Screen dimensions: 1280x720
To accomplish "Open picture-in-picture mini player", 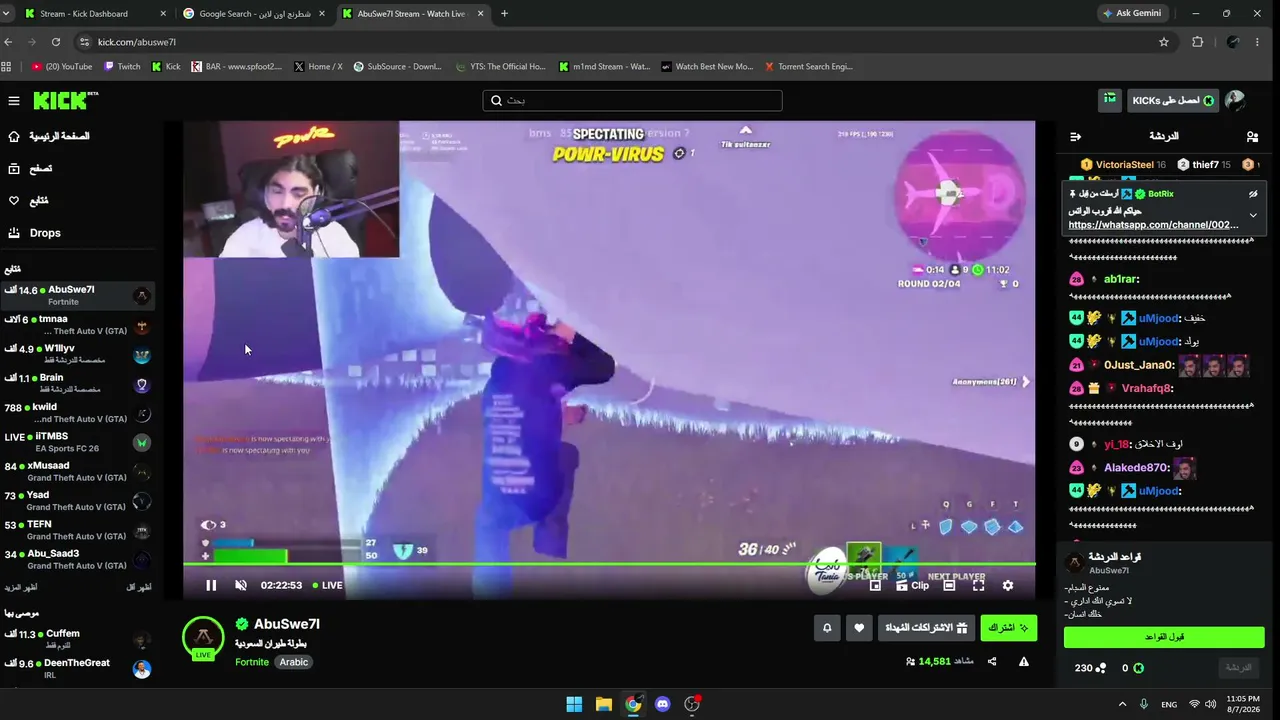I will click(x=875, y=585).
